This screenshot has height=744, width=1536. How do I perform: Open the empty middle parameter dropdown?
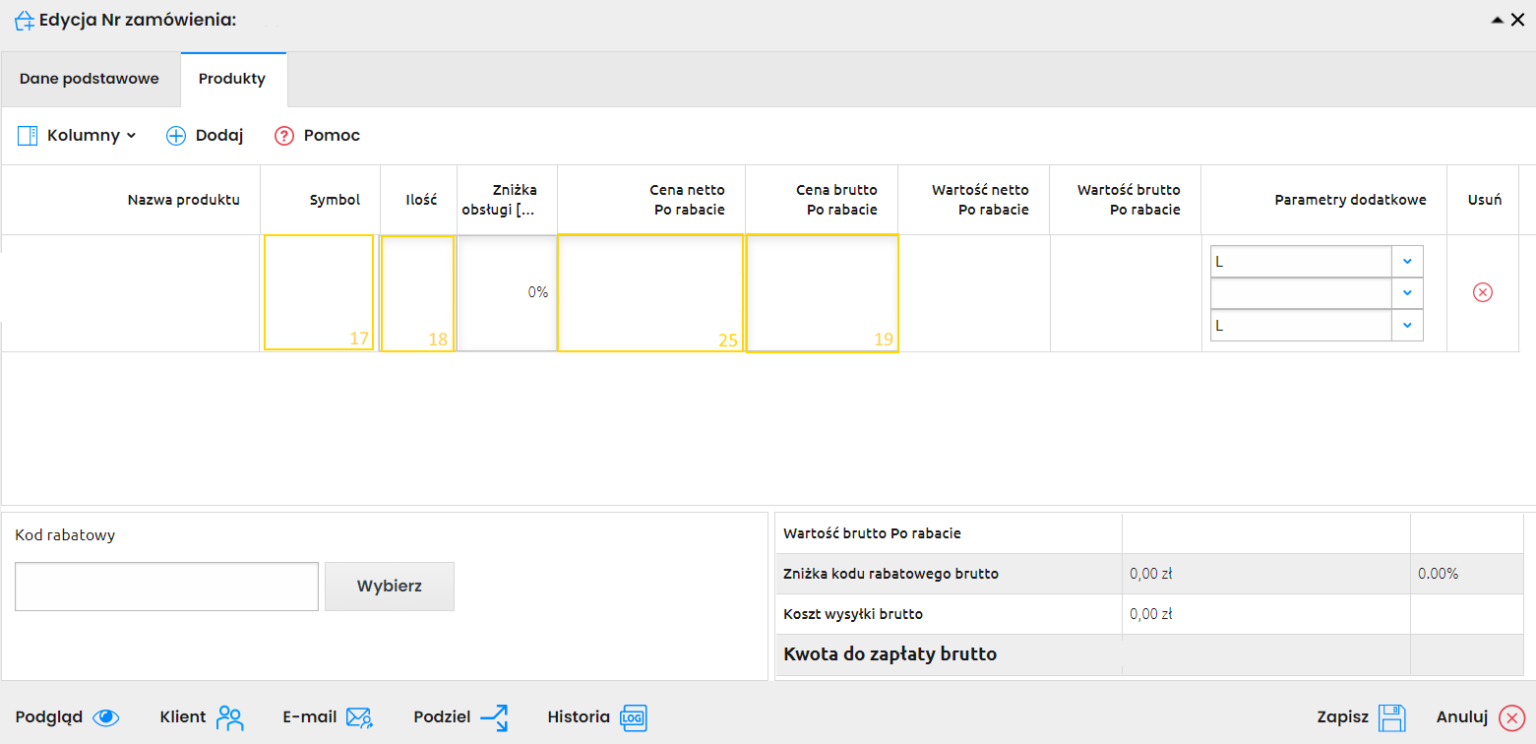click(1406, 293)
